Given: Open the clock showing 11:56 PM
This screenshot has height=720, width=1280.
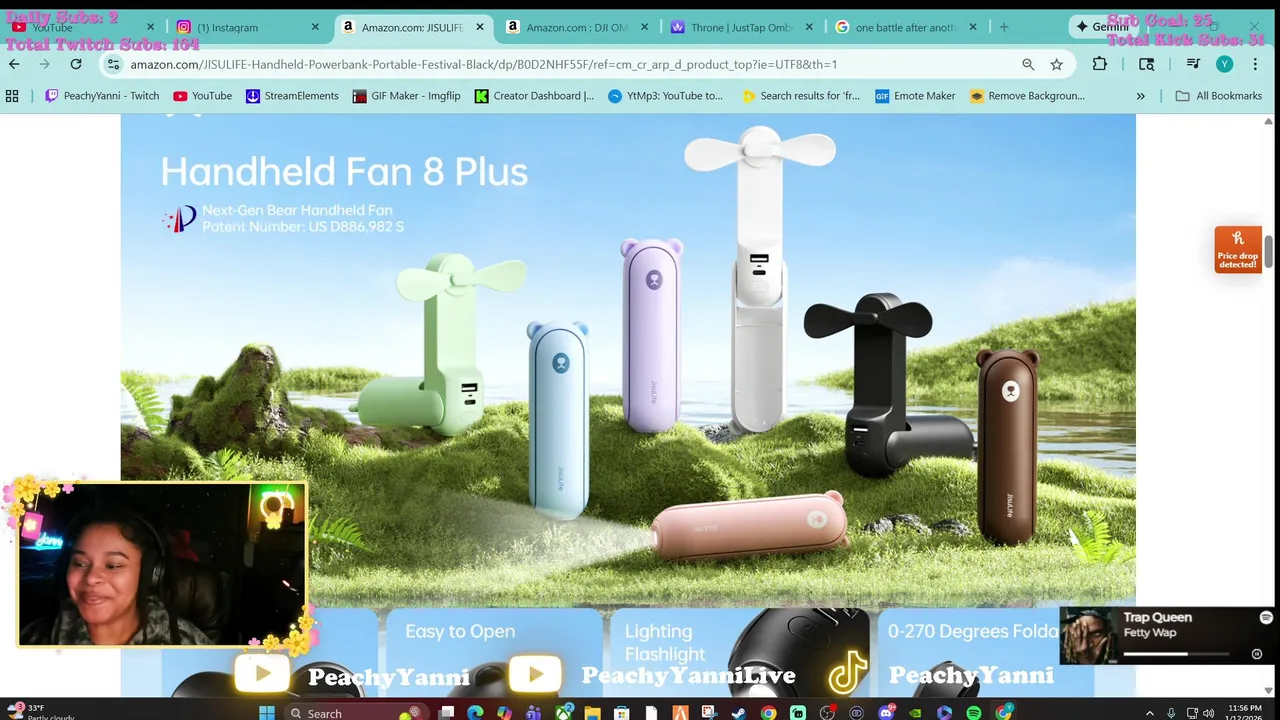Looking at the screenshot, I should click(x=1243, y=712).
